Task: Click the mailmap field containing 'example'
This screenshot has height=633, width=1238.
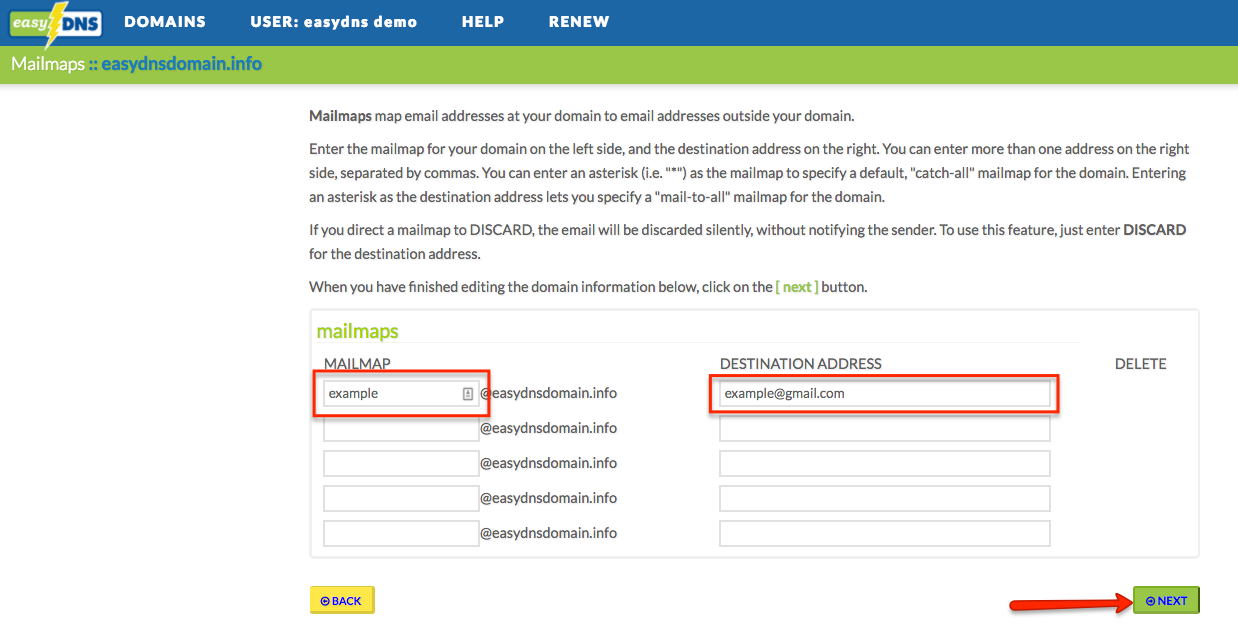Action: point(395,393)
